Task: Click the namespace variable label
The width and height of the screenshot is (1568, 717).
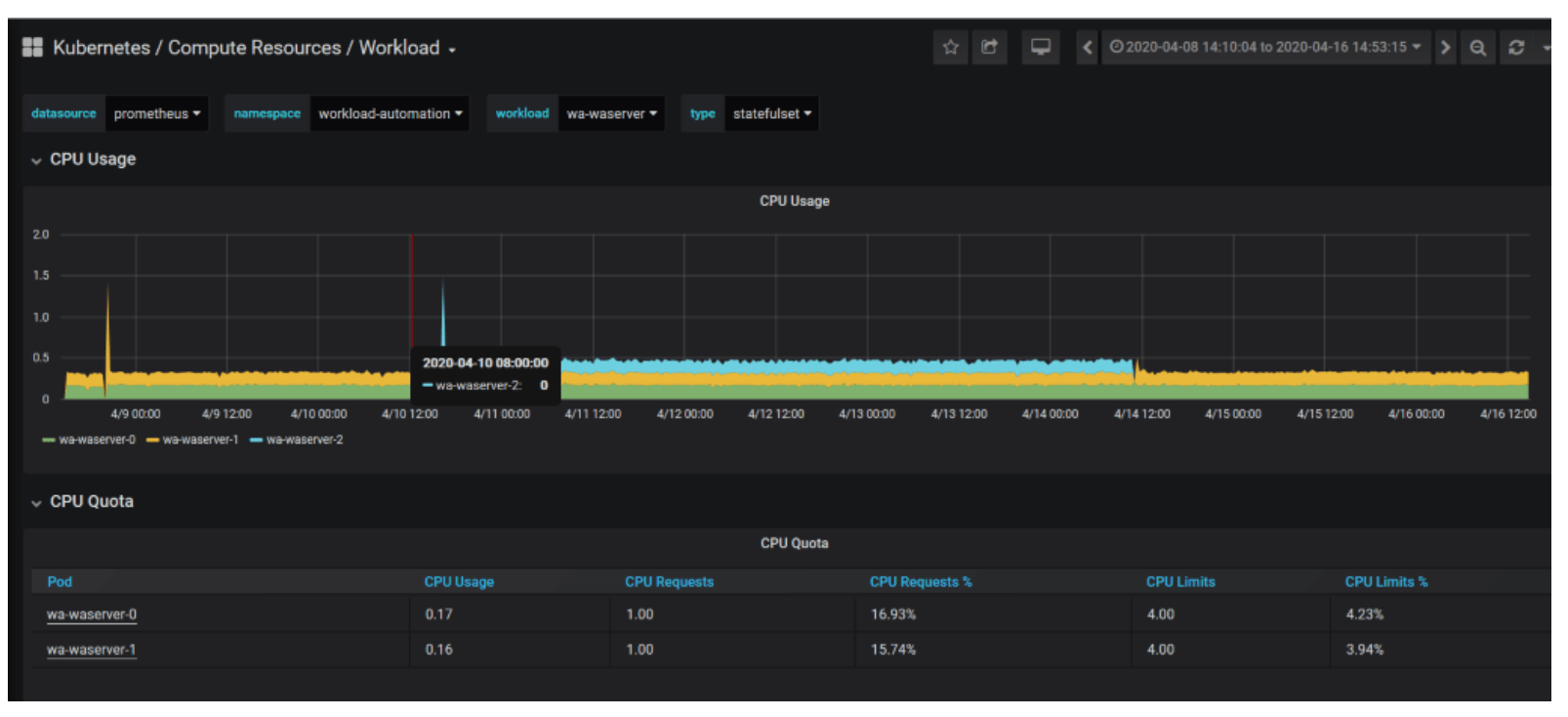Action: [268, 113]
